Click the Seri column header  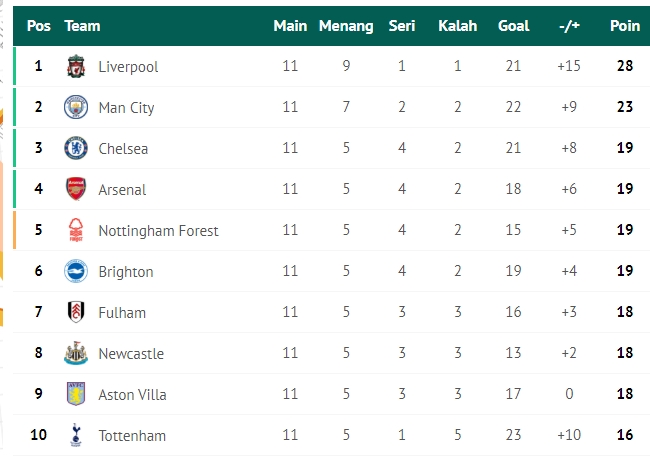coord(402,26)
